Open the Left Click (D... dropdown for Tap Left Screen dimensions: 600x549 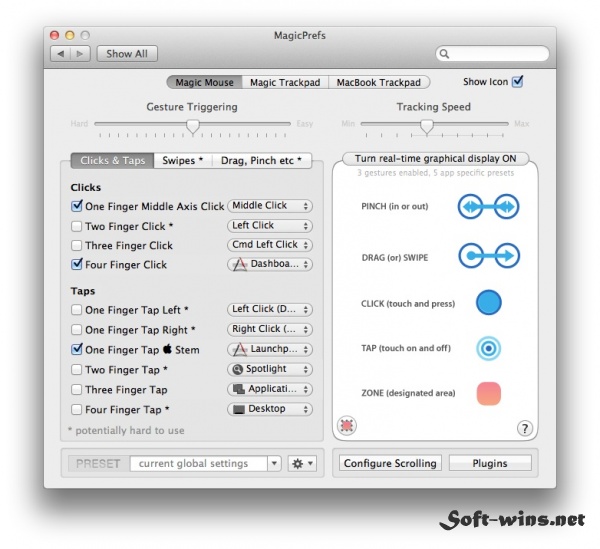(x=270, y=309)
